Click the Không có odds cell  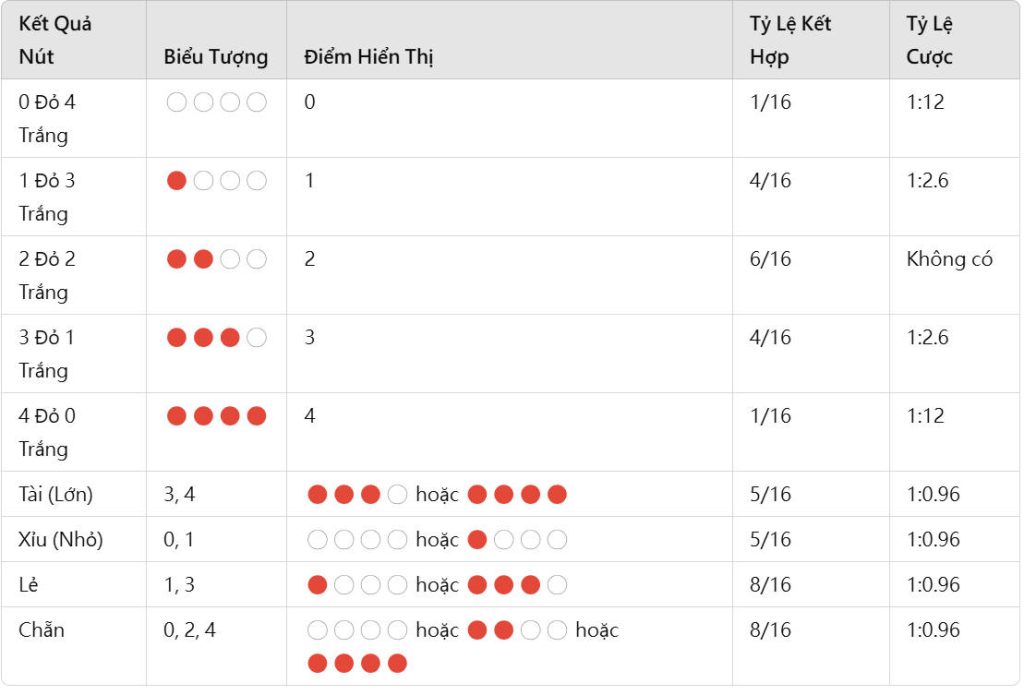pyautogui.click(x=949, y=259)
